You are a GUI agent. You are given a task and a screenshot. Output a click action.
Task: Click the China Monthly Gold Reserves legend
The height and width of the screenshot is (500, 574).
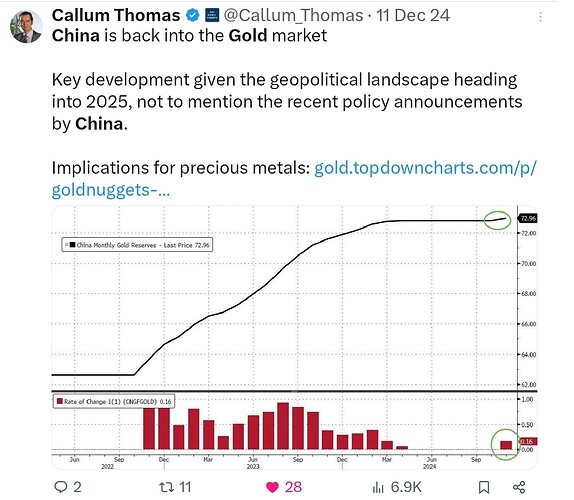click(x=137, y=245)
